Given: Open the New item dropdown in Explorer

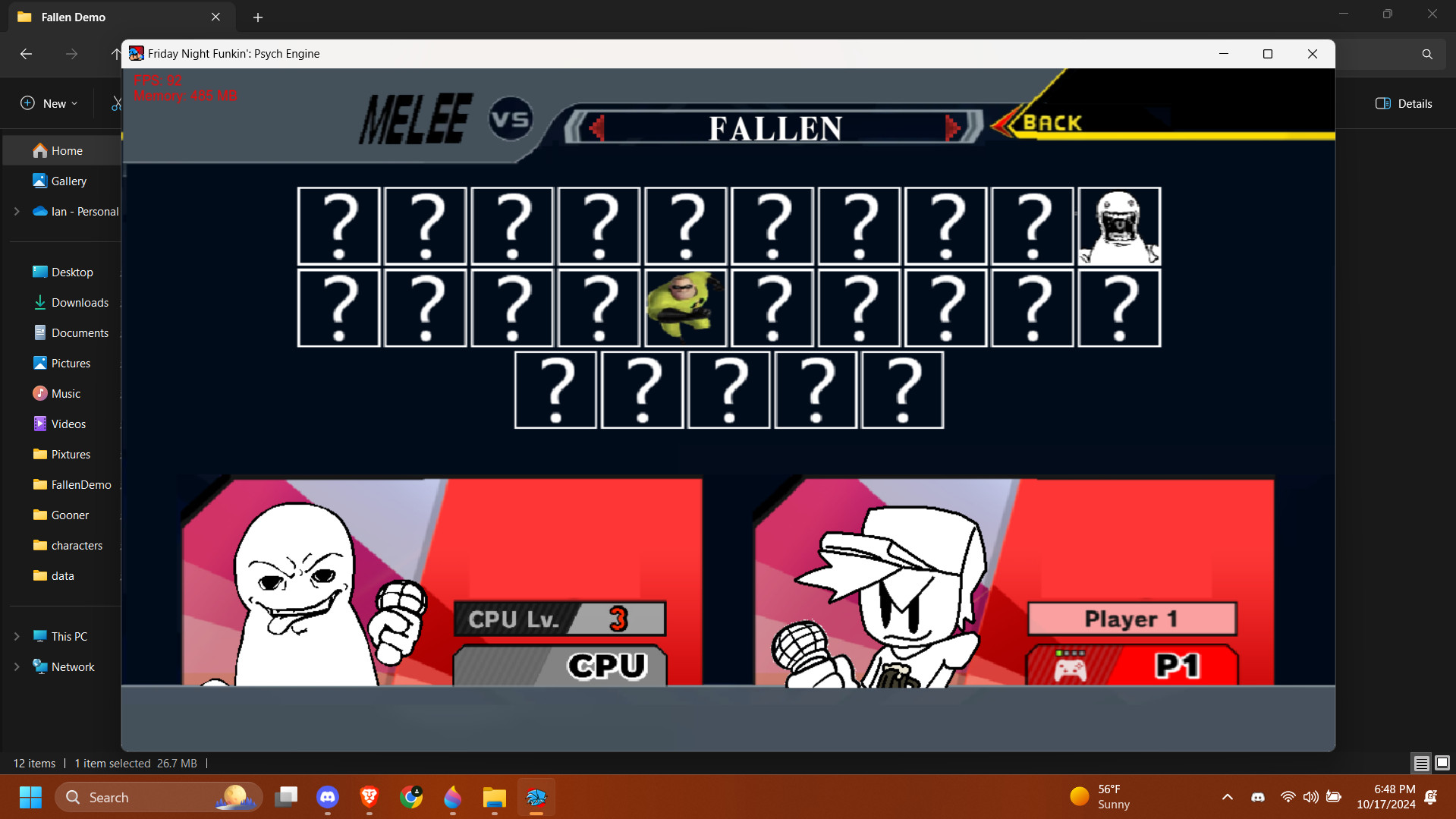Looking at the screenshot, I should [x=48, y=103].
